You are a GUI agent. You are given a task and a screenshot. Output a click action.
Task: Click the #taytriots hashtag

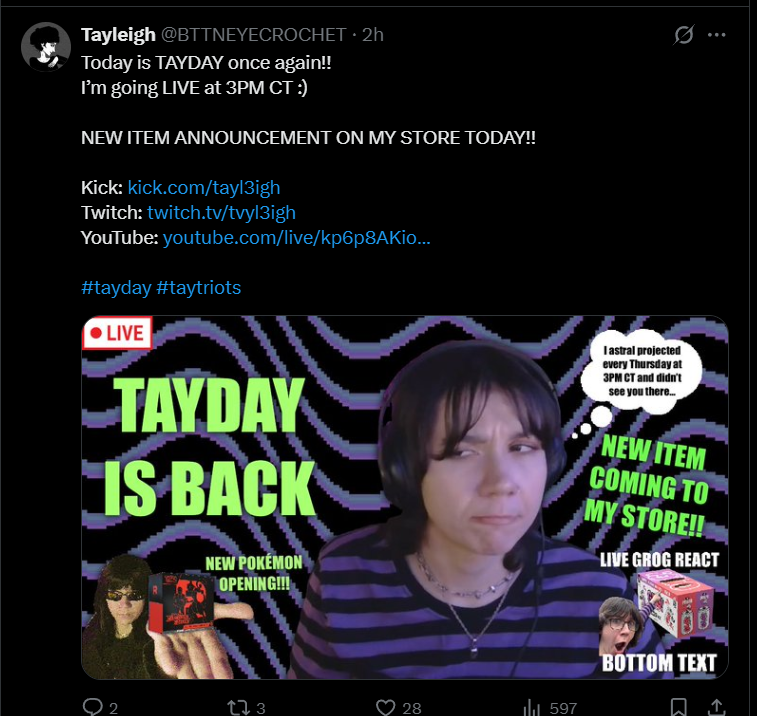(x=198, y=288)
